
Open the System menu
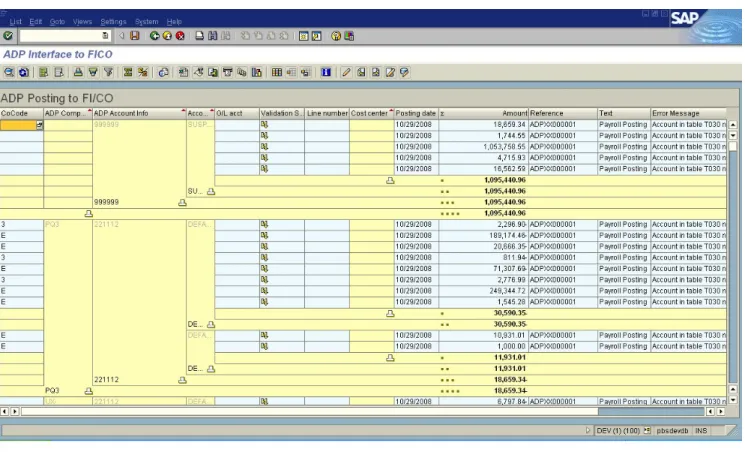(146, 21)
